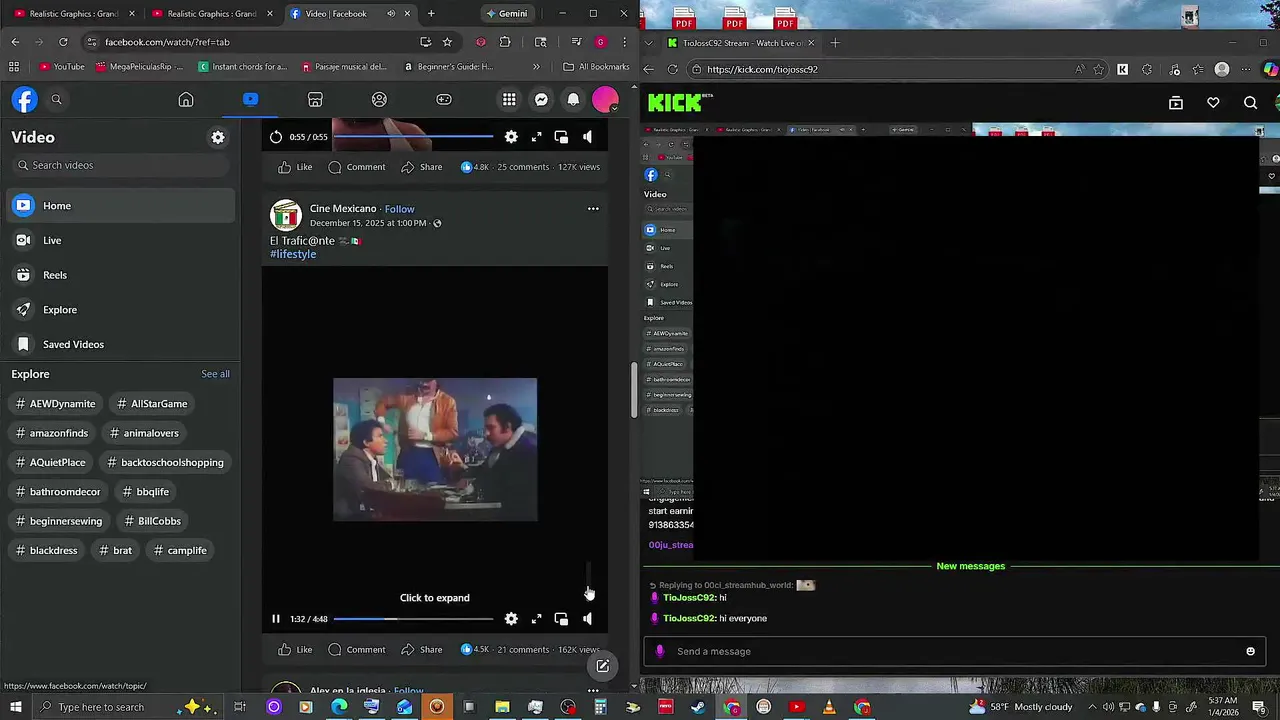Open the Facebook Gaming icon

(x=444, y=99)
